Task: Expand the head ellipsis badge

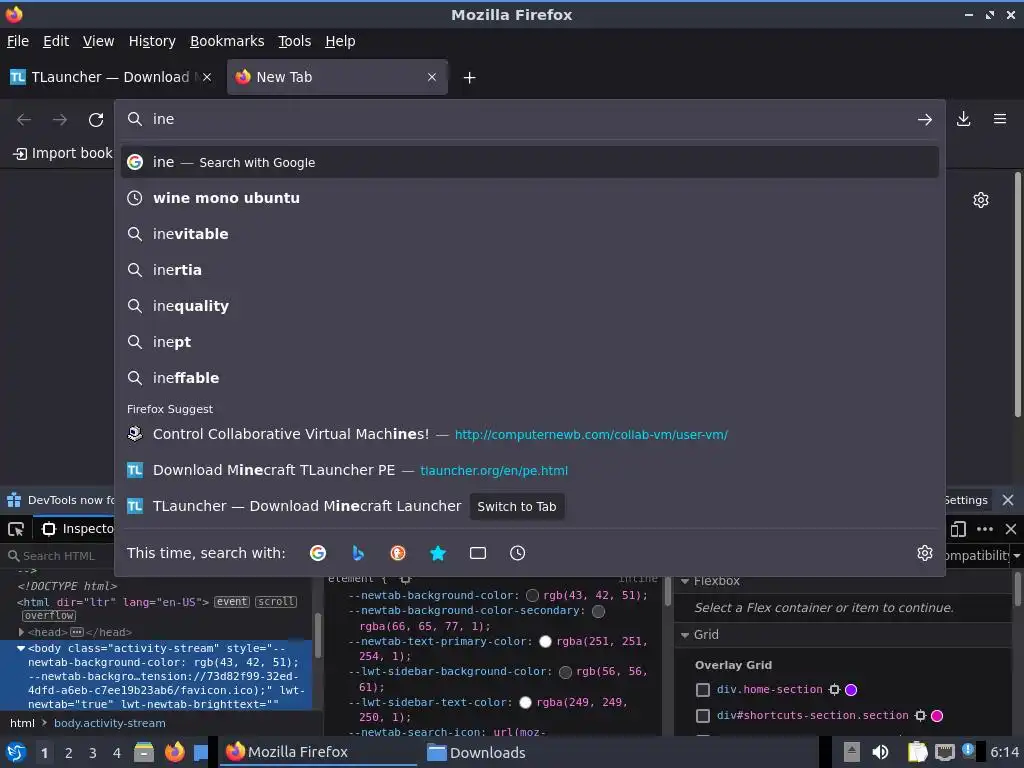Action: tap(76, 632)
